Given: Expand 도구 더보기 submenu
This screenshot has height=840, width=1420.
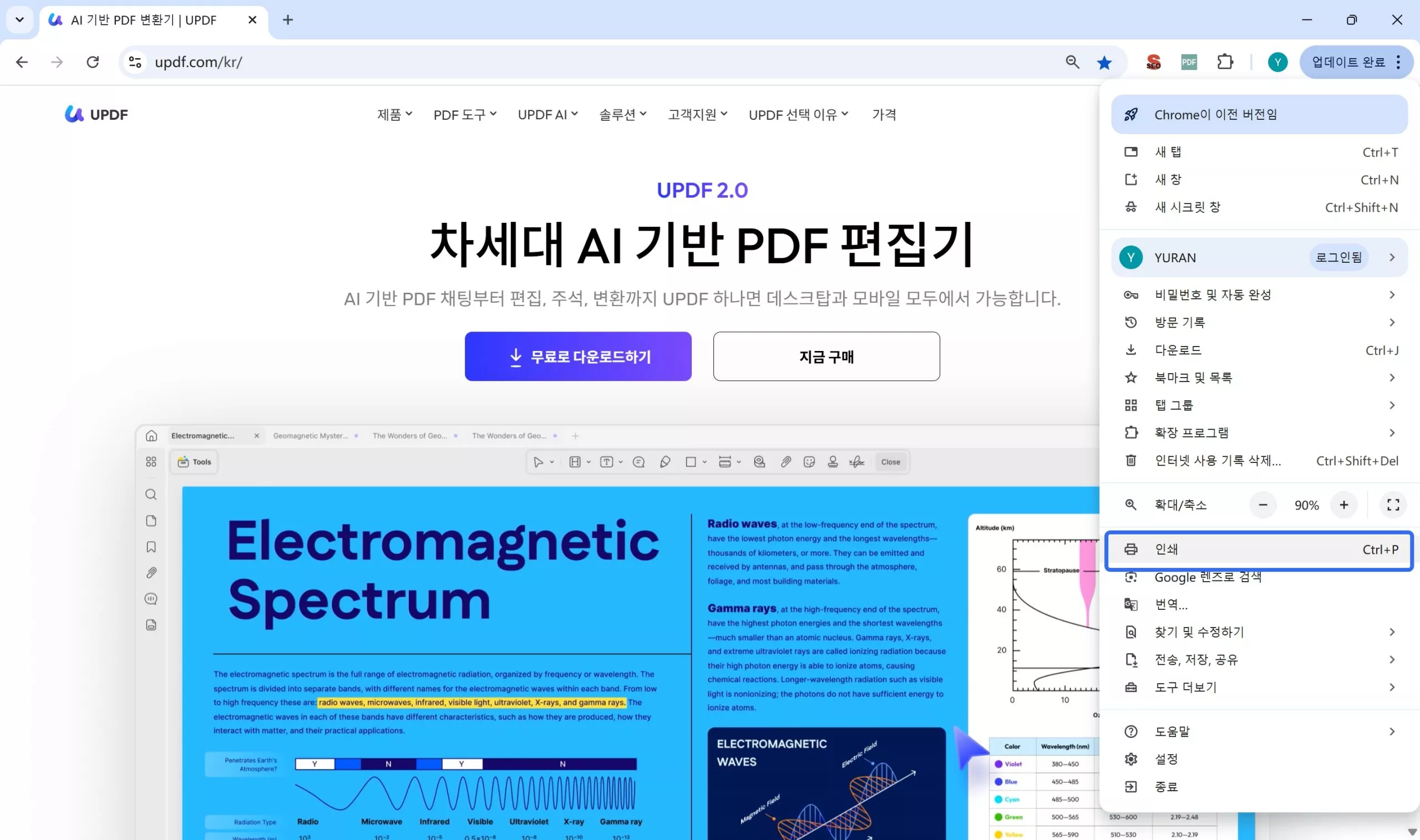Looking at the screenshot, I should pyautogui.click(x=1259, y=687).
